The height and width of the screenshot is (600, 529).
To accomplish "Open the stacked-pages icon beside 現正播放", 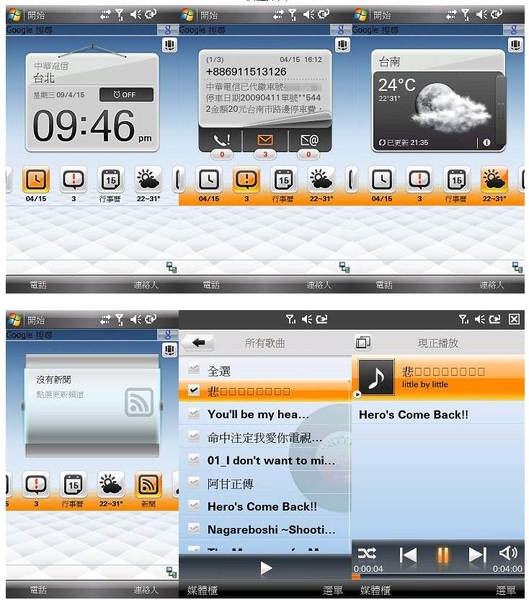I will pos(363,342).
